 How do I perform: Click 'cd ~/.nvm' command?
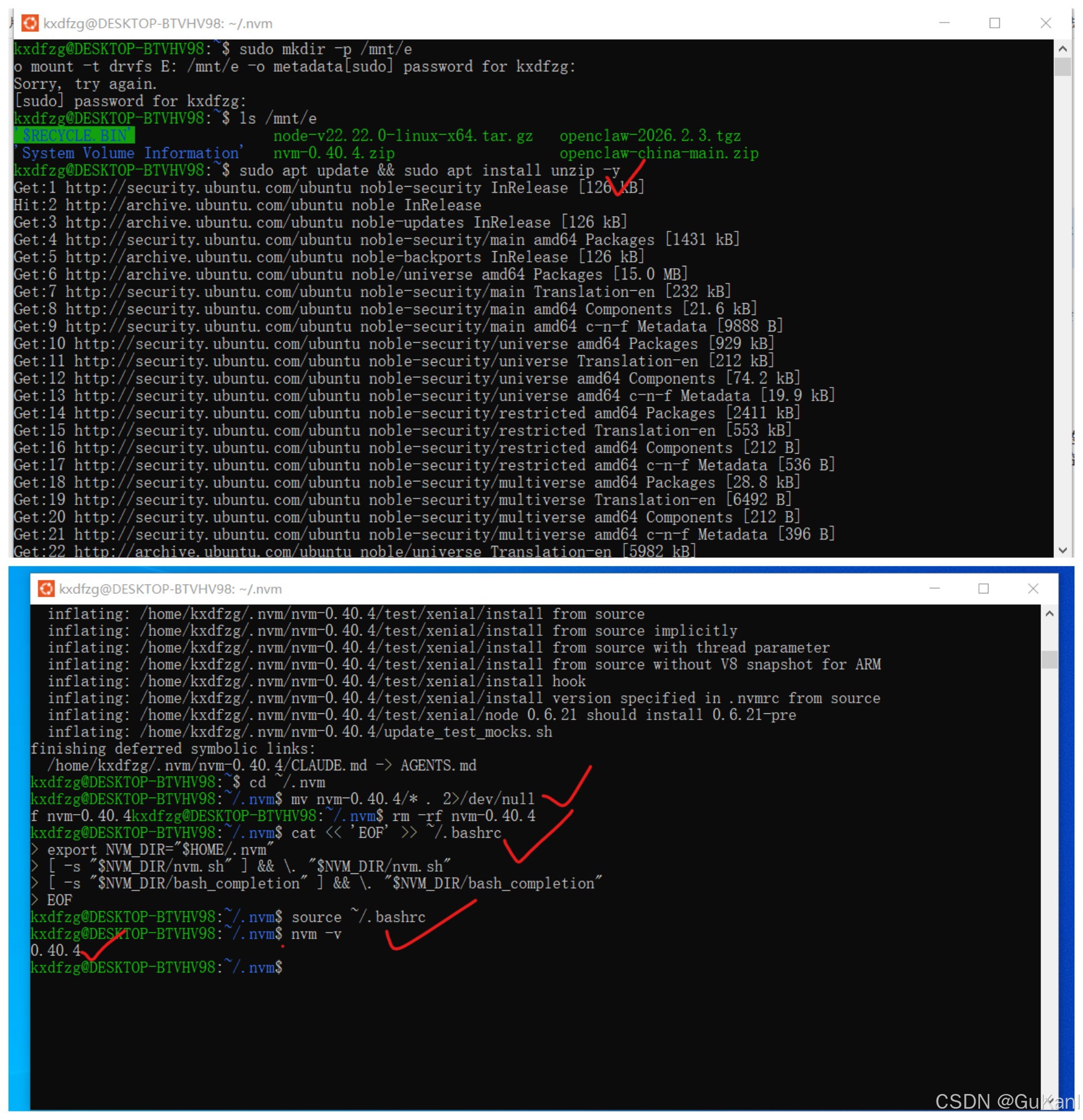click(x=287, y=782)
